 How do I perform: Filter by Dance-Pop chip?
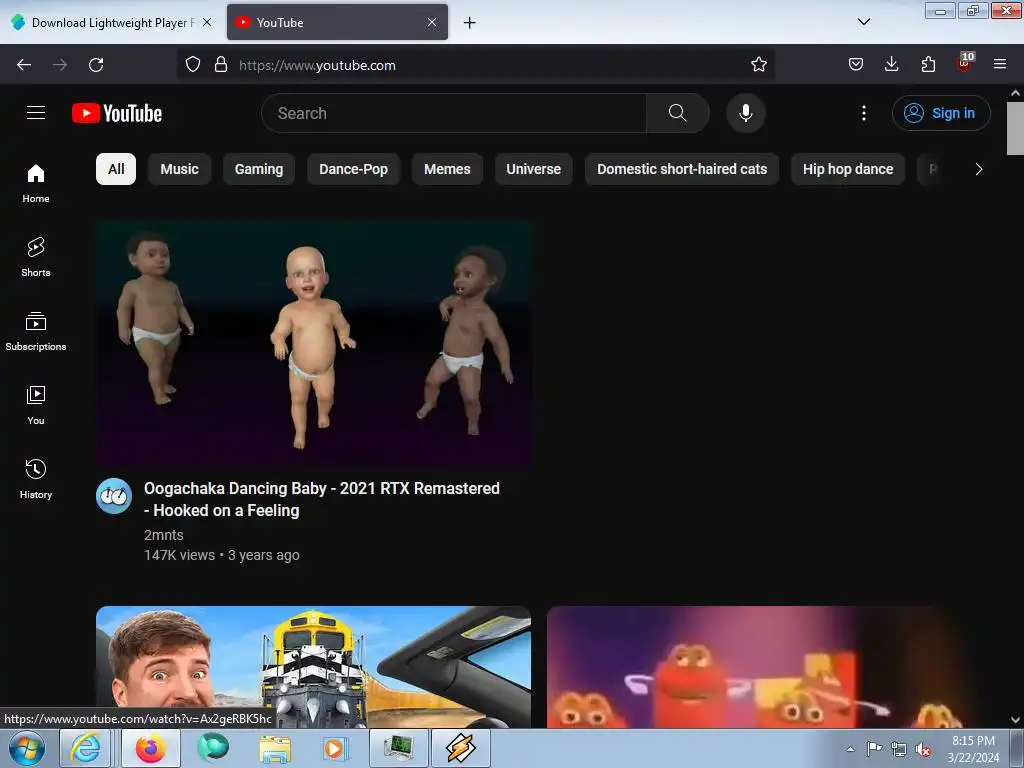(353, 169)
